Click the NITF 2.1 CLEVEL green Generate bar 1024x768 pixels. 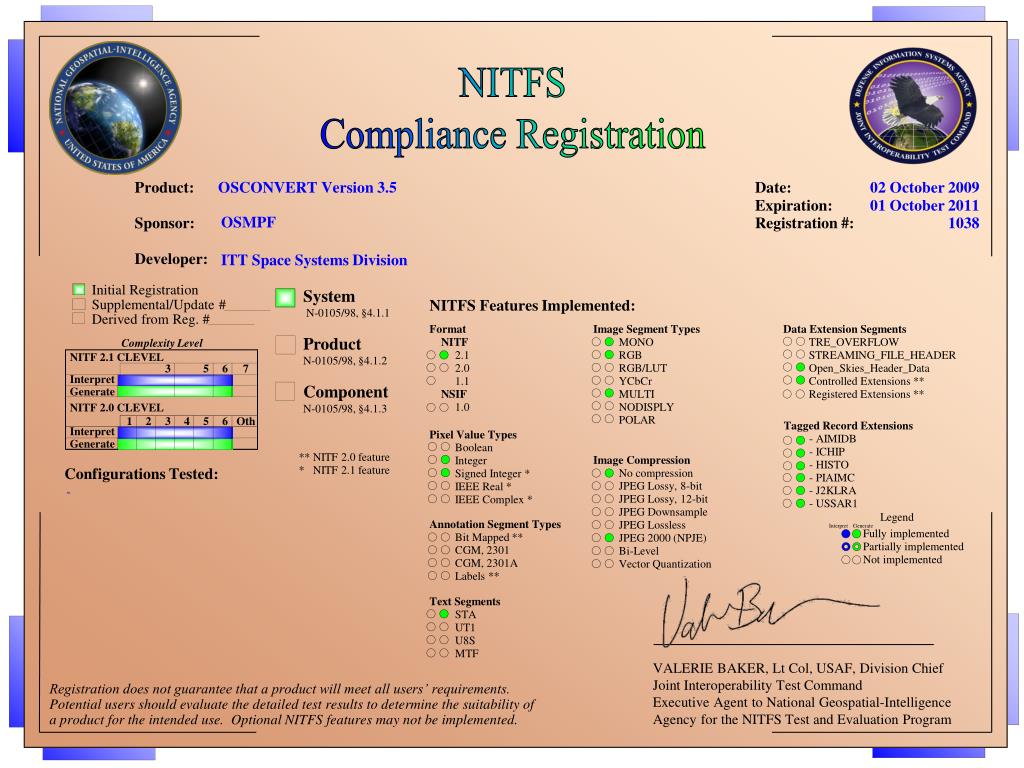[x=175, y=392]
